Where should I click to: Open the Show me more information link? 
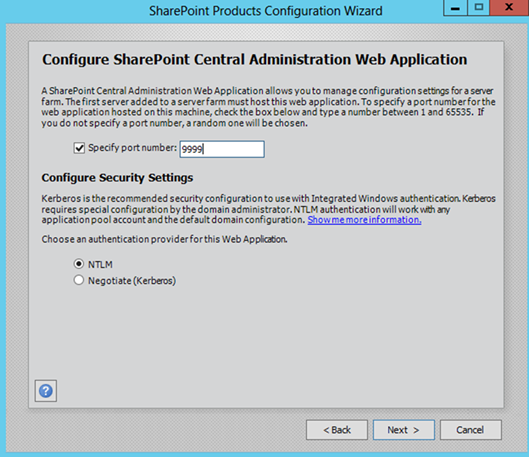(x=364, y=220)
